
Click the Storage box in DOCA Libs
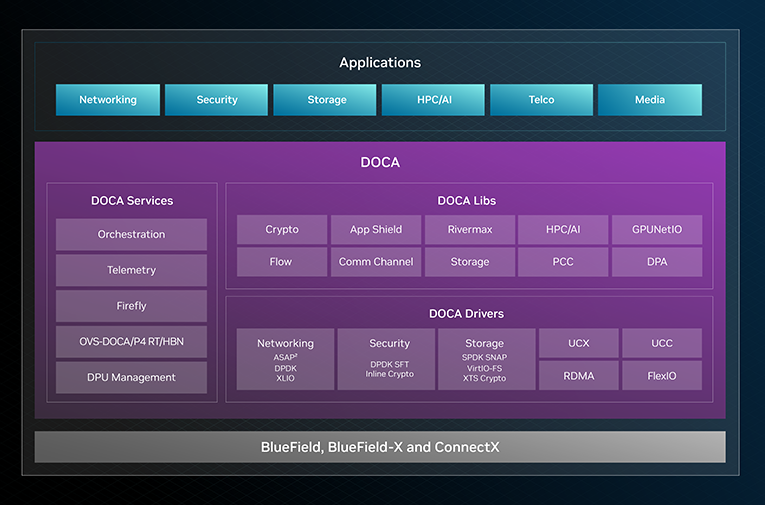point(470,262)
